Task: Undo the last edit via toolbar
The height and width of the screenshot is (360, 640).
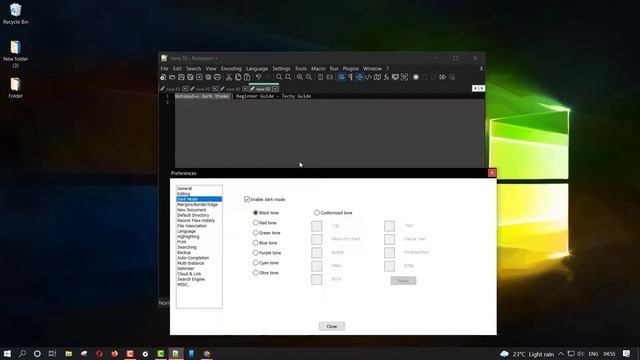Action: [258, 77]
